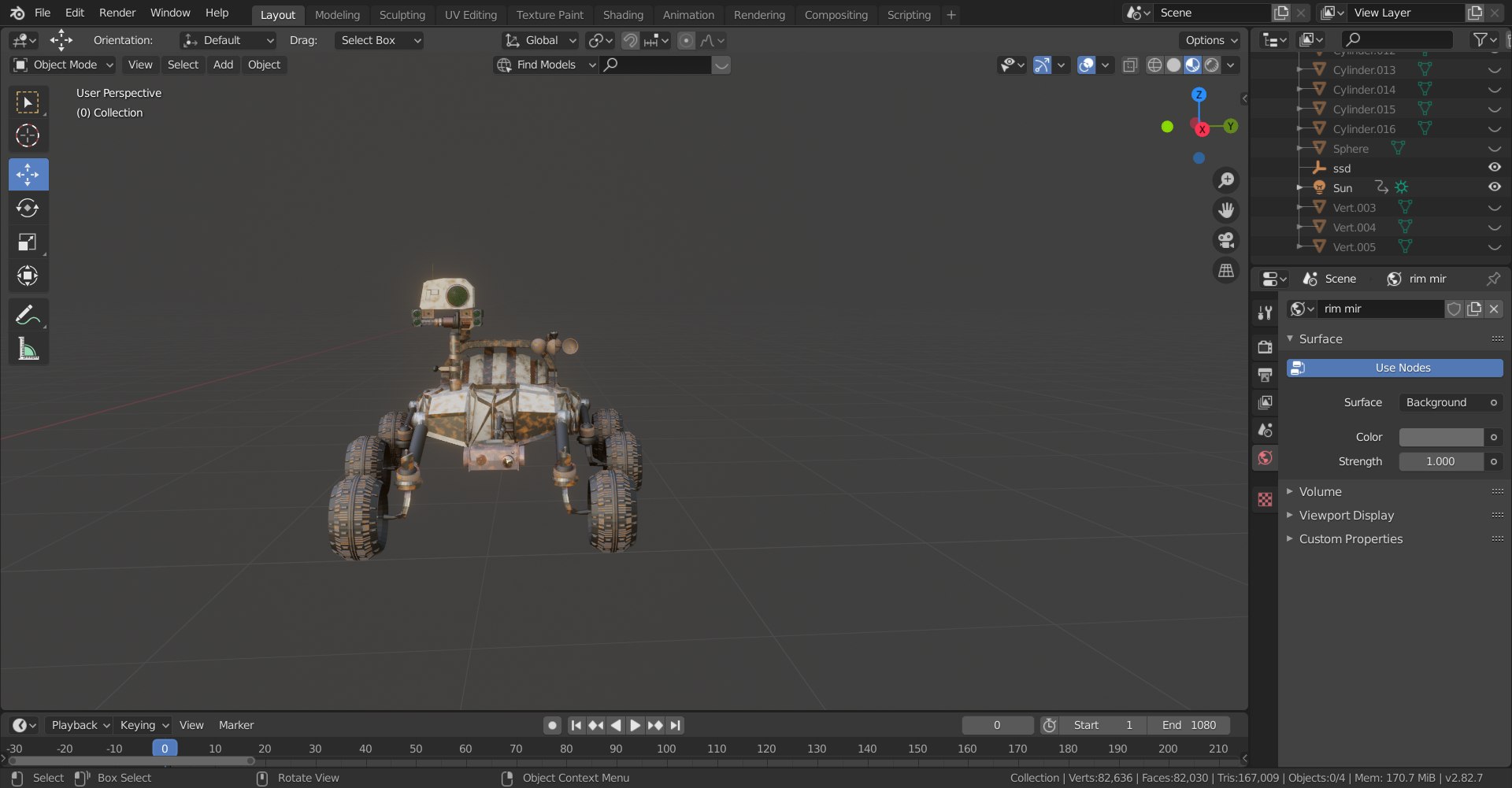Select the Measure tool
Image resolution: width=1512 pixels, height=788 pixels.
pos(28,349)
